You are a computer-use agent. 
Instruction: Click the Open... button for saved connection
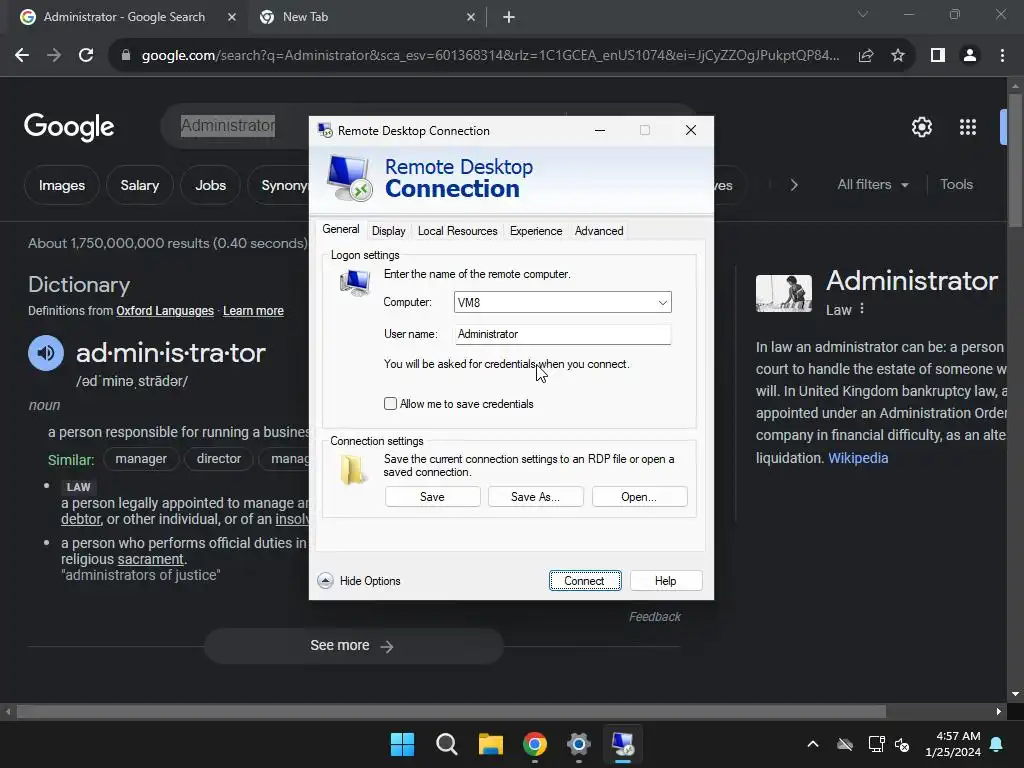[x=639, y=497]
